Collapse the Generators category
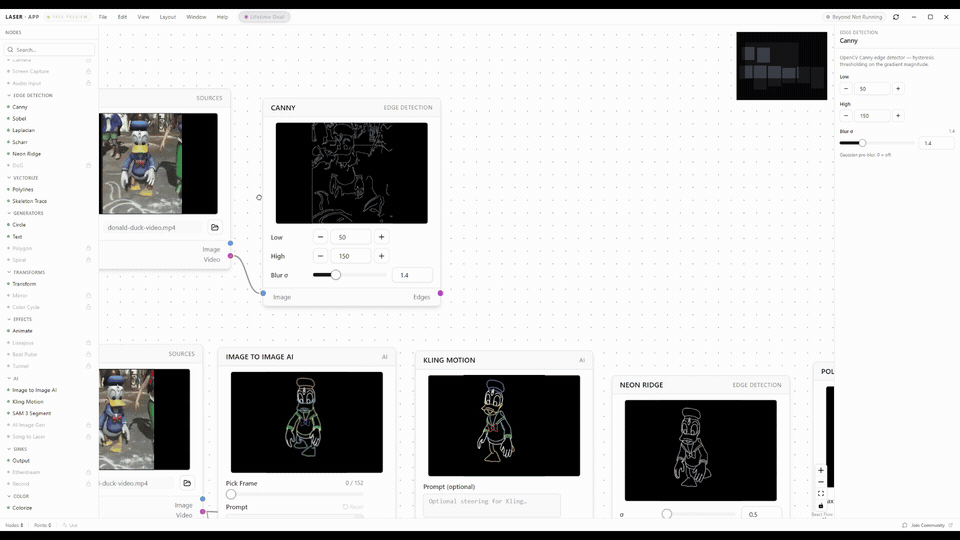The height and width of the screenshot is (540, 960). click(x=25, y=213)
